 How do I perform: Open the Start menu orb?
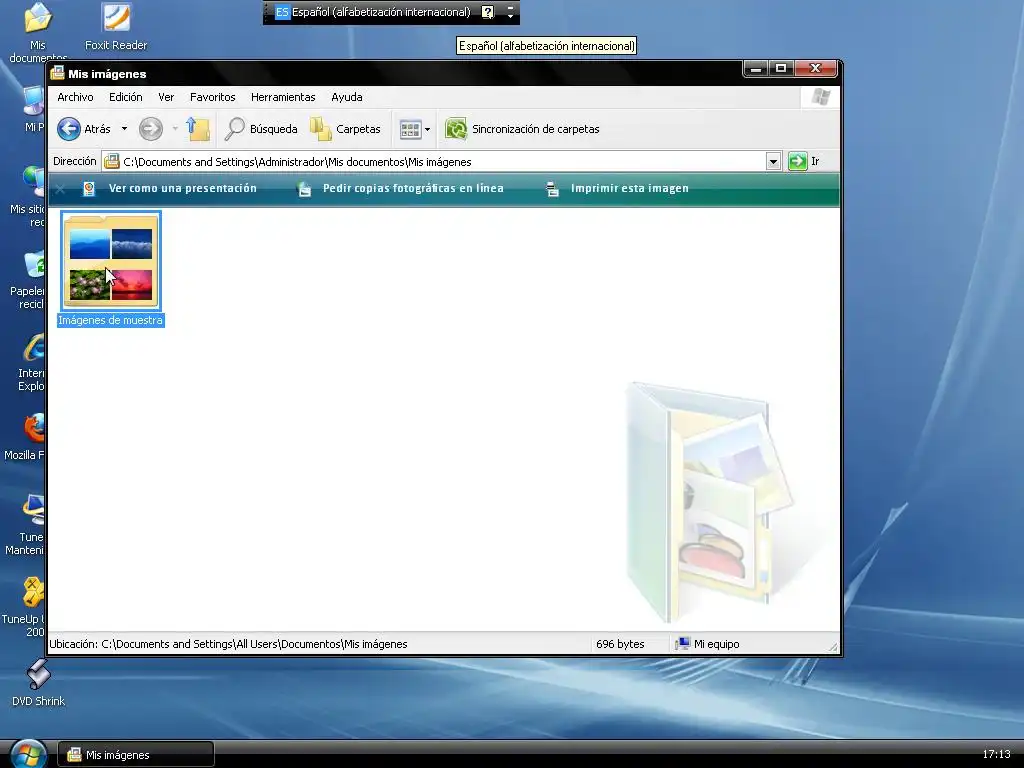28,754
